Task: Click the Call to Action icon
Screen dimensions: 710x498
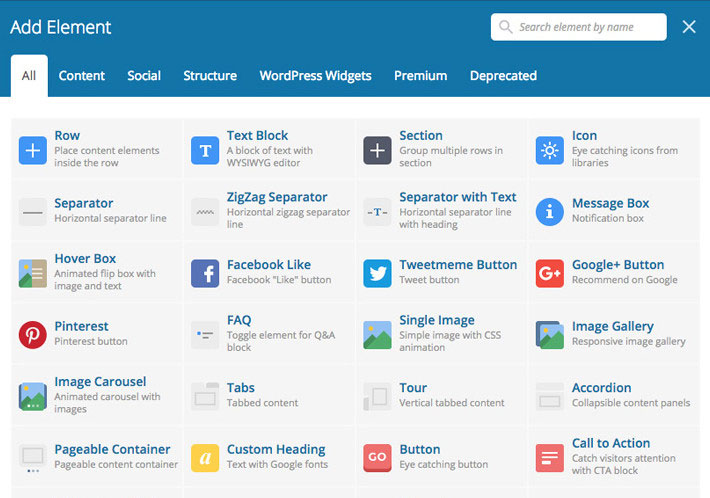Action: (549, 457)
